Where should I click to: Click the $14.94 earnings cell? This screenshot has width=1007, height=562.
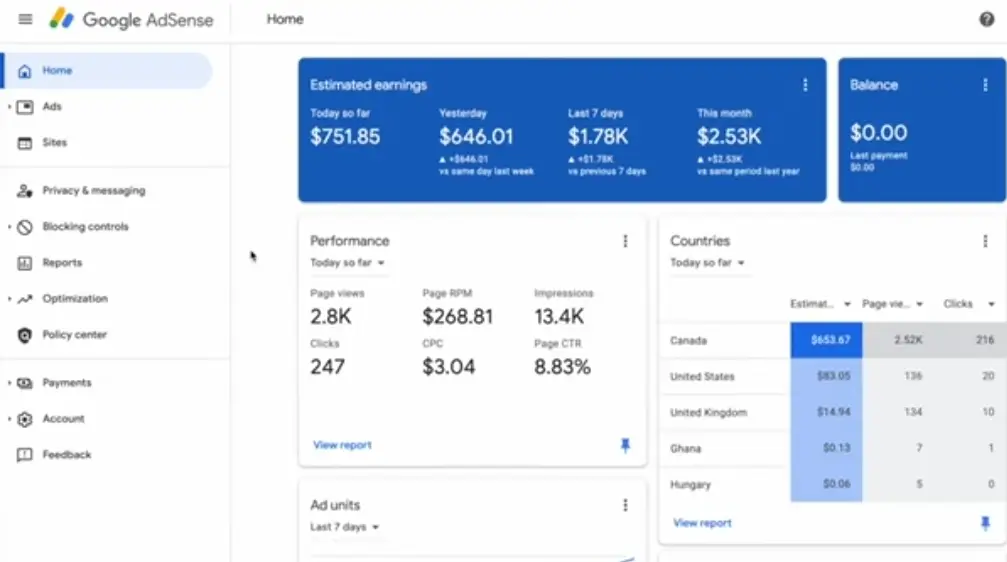pos(826,412)
